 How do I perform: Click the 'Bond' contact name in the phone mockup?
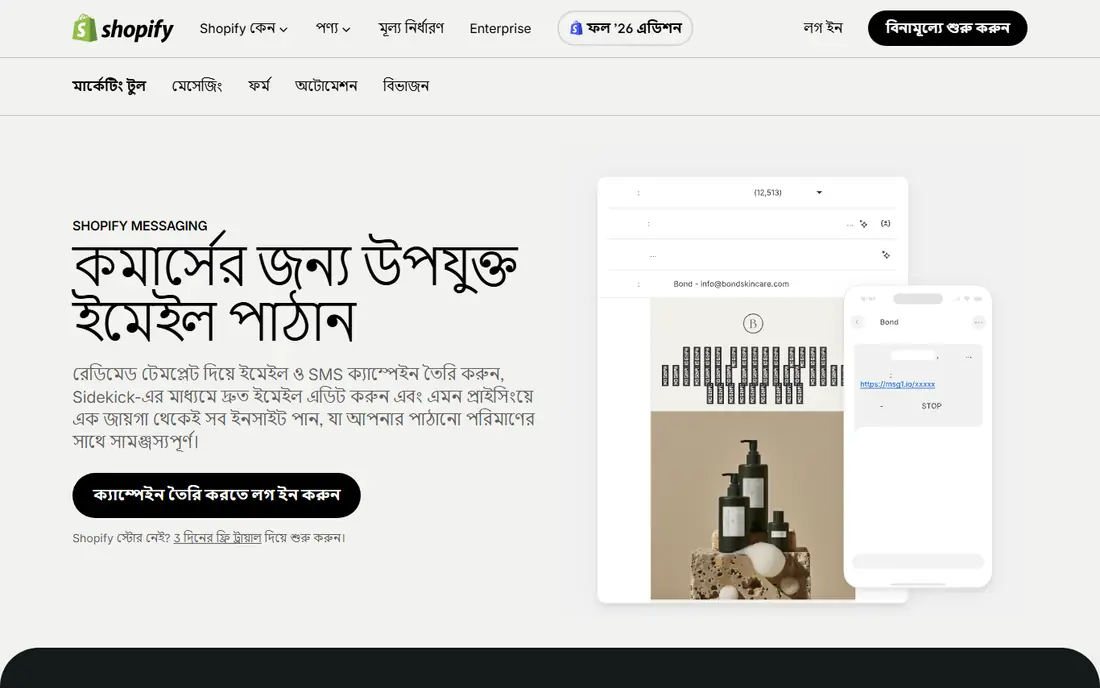tap(889, 322)
